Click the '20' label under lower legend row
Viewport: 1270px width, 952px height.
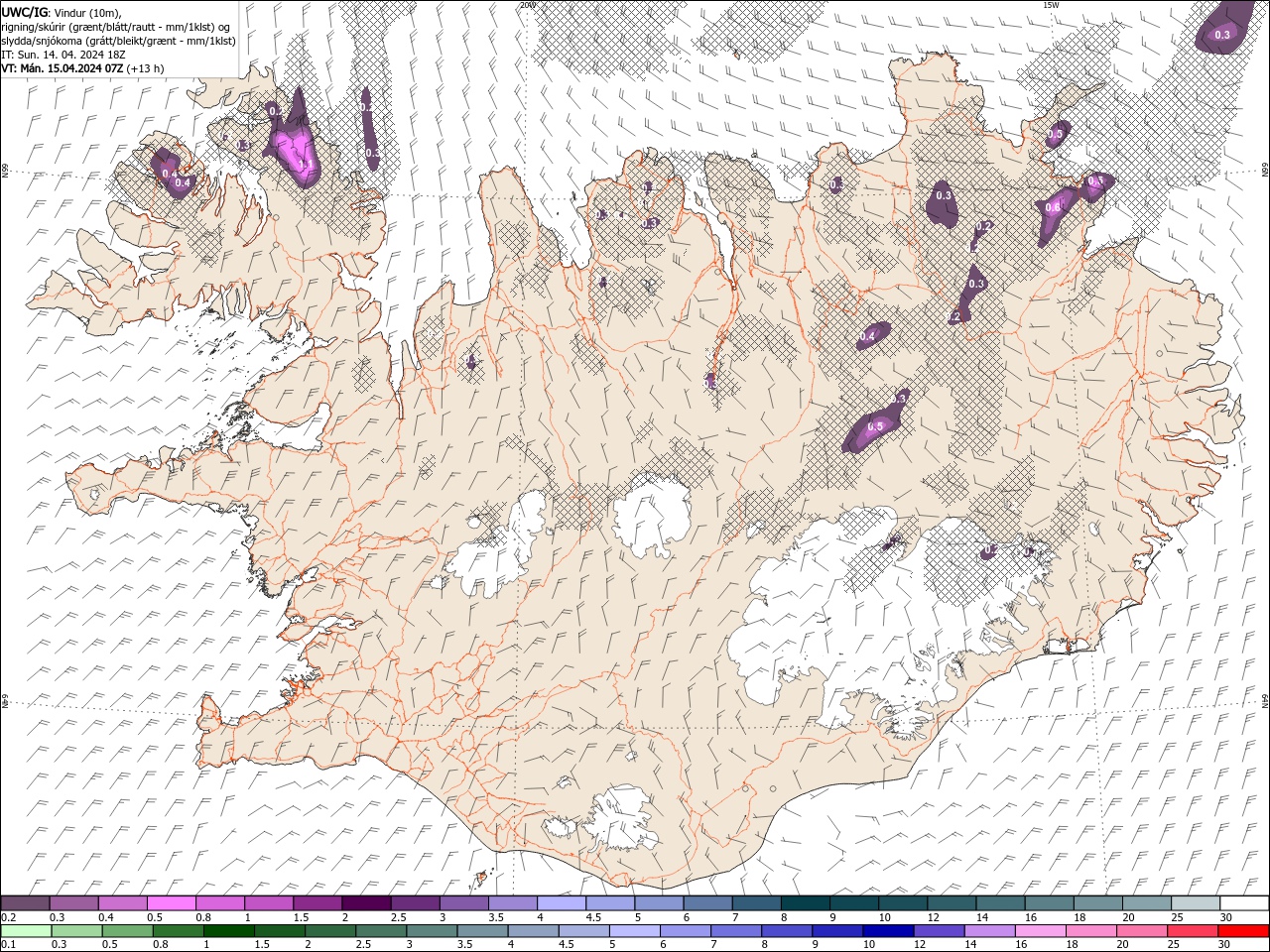pyautogui.click(x=1124, y=945)
